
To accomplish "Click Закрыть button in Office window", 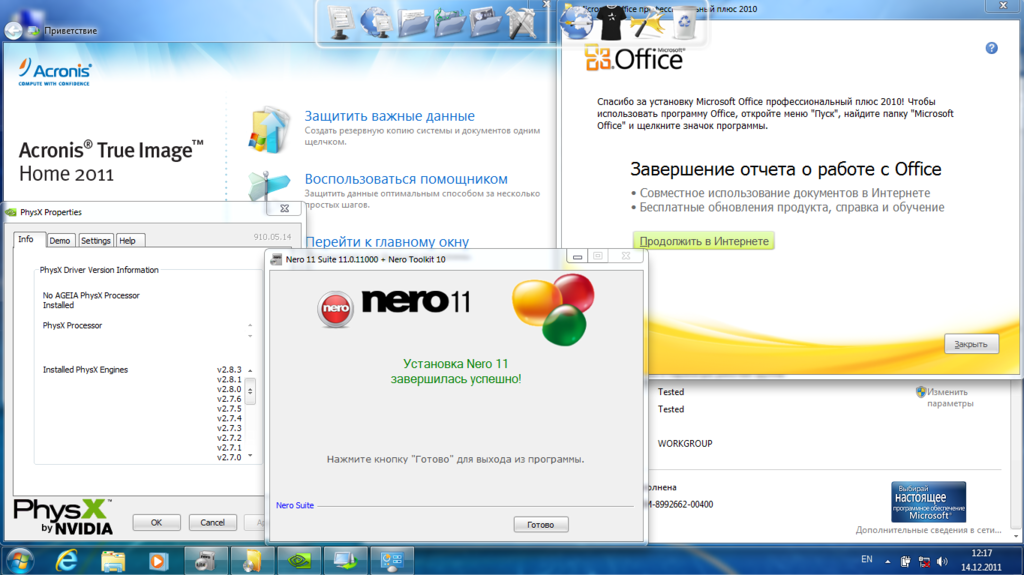I will pyautogui.click(x=971, y=344).
